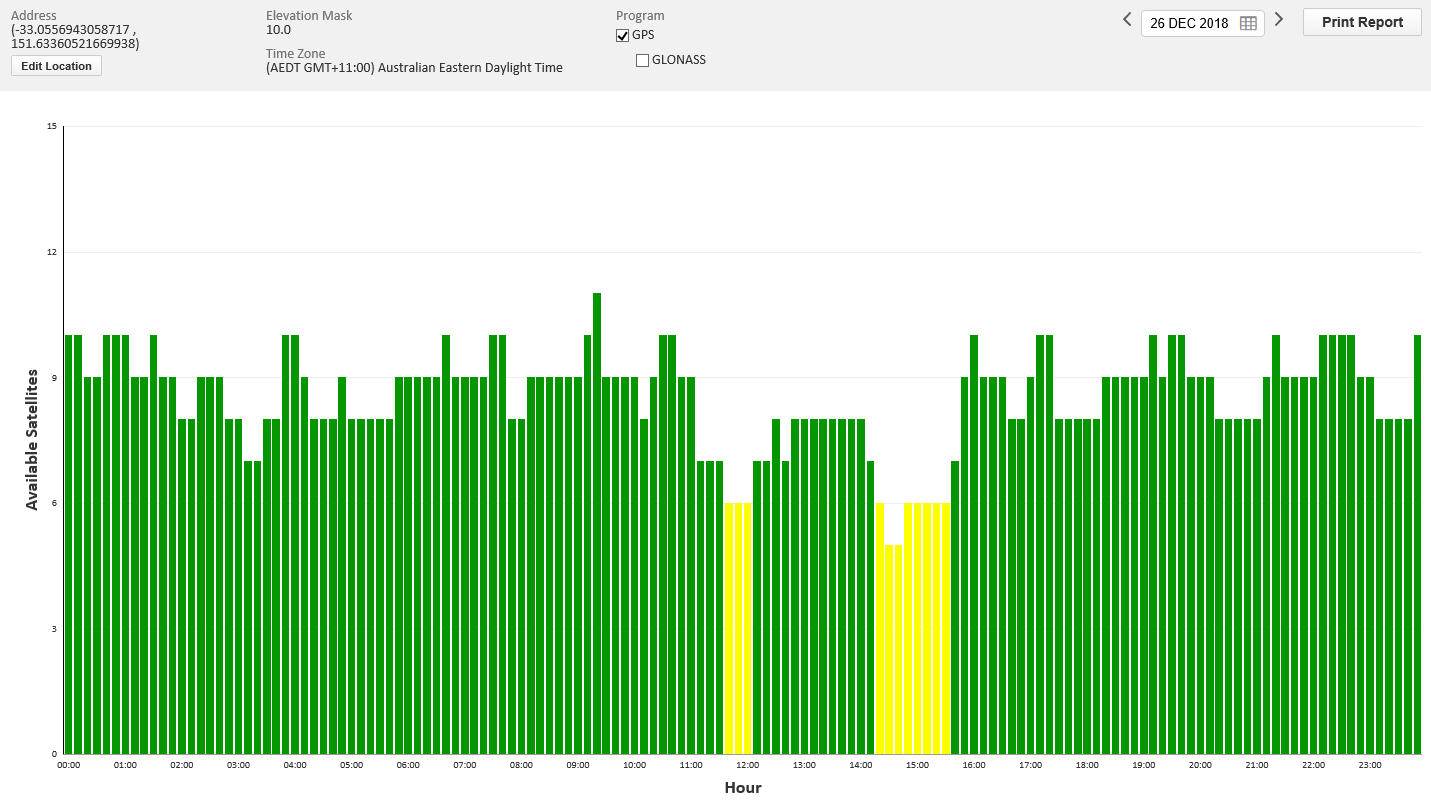
Task: Click the GLONASS label text
Action: (x=678, y=60)
